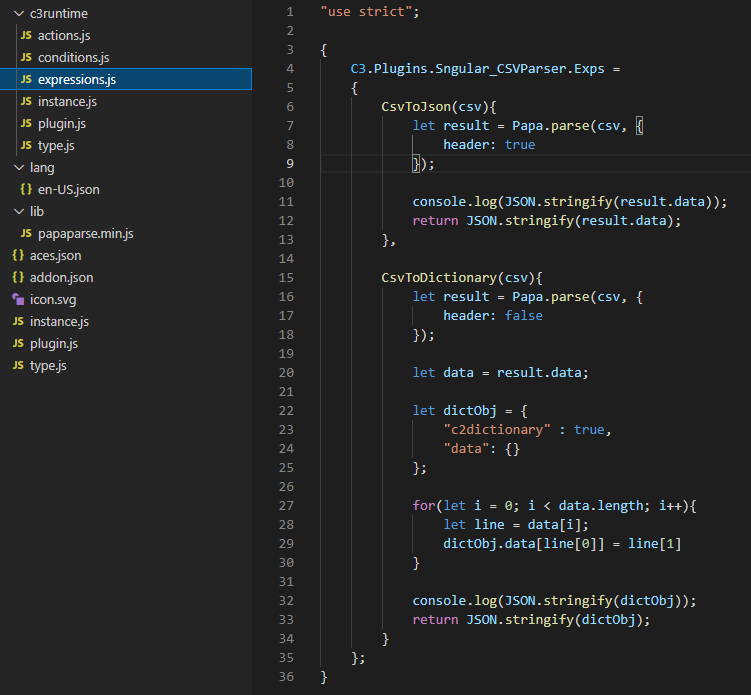The image size is (751, 695).
Task: Click line number 36 in gutter
Action: (286, 677)
